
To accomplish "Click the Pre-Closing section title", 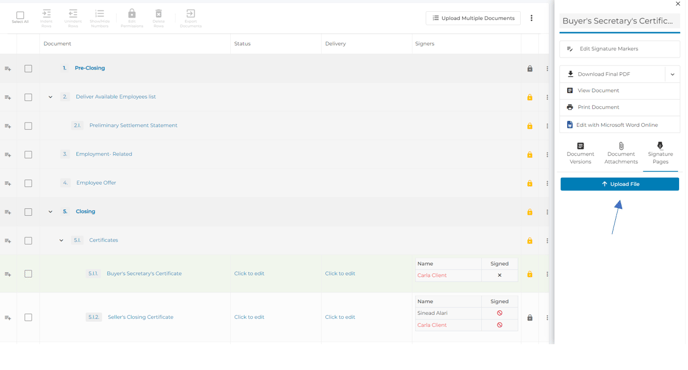I will click(x=90, y=68).
